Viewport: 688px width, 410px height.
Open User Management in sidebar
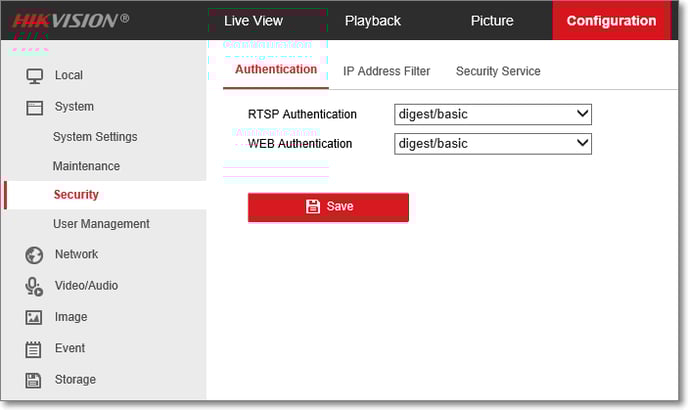click(101, 224)
